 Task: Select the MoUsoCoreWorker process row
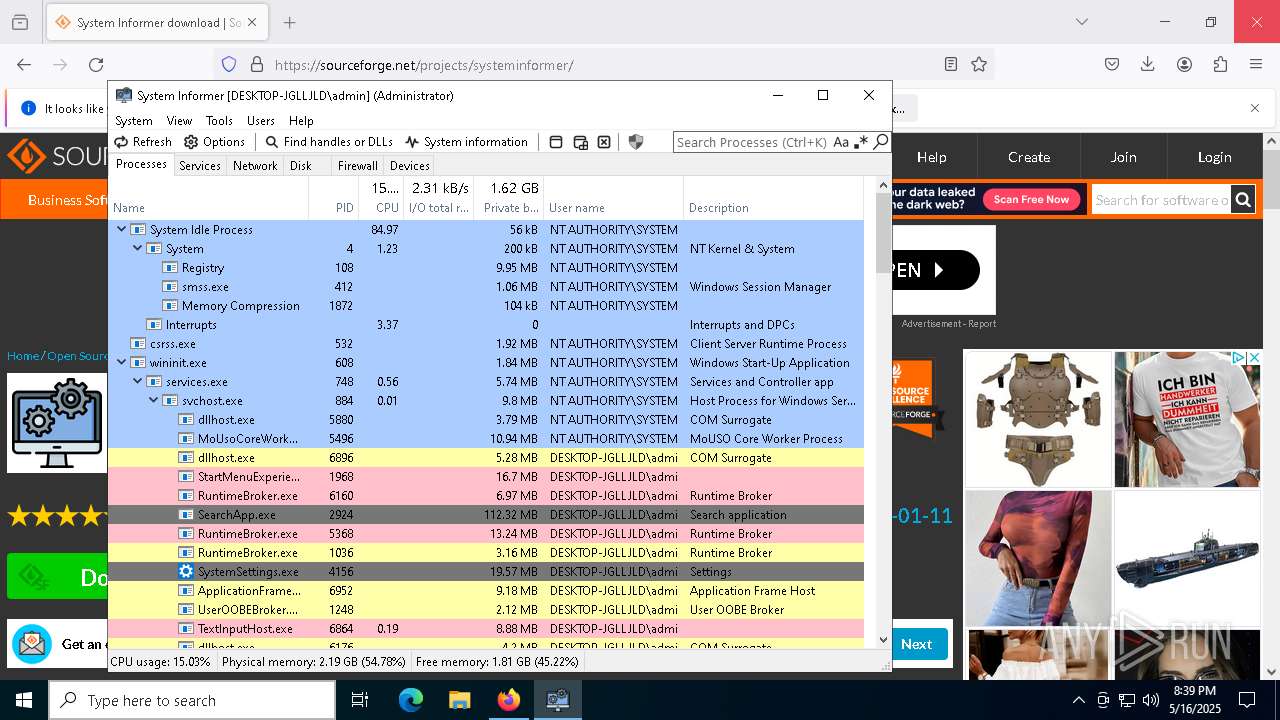point(486,439)
